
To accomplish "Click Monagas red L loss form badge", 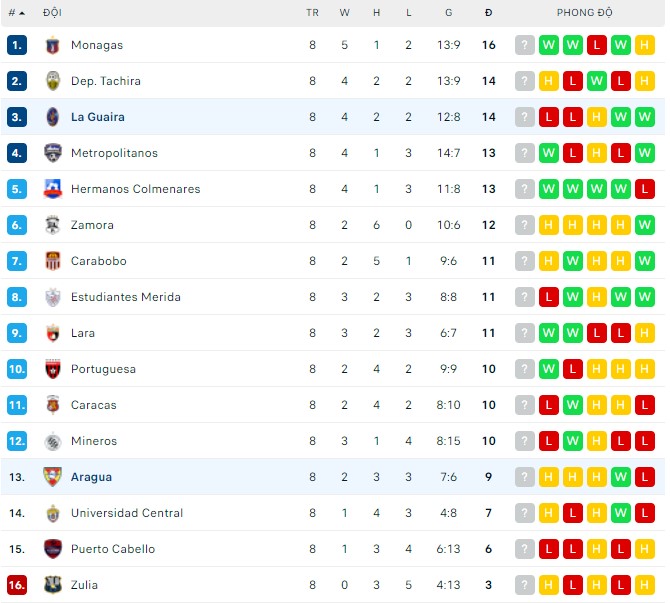I will (597, 45).
